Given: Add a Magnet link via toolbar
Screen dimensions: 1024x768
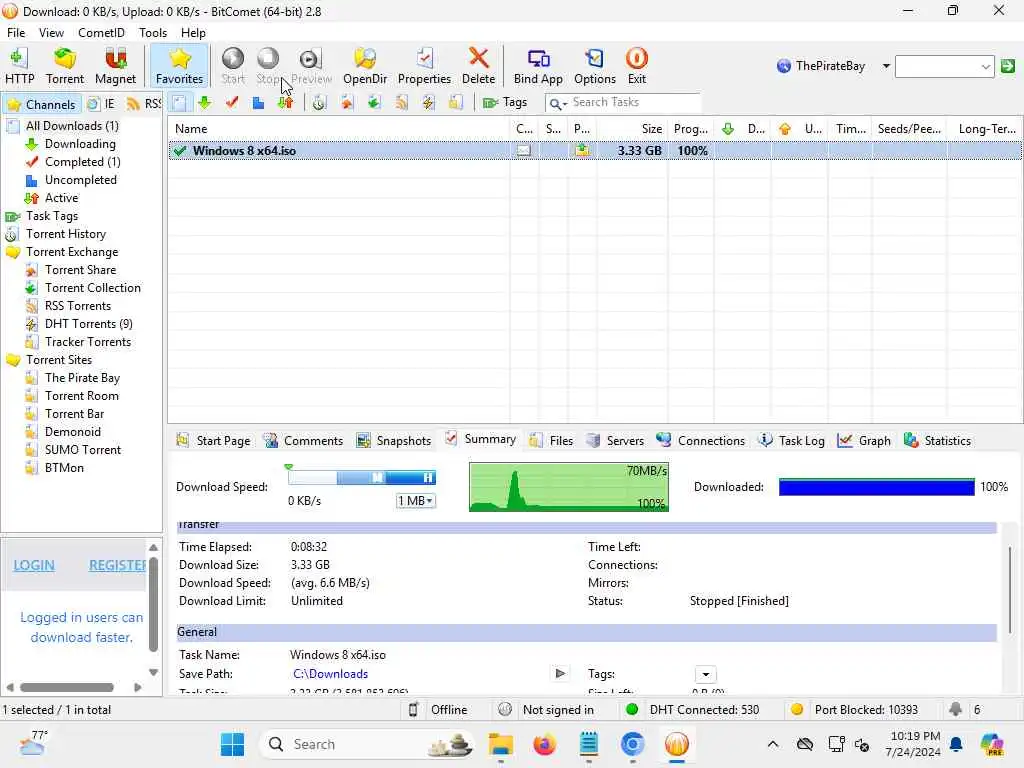Looking at the screenshot, I should click(x=115, y=66).
